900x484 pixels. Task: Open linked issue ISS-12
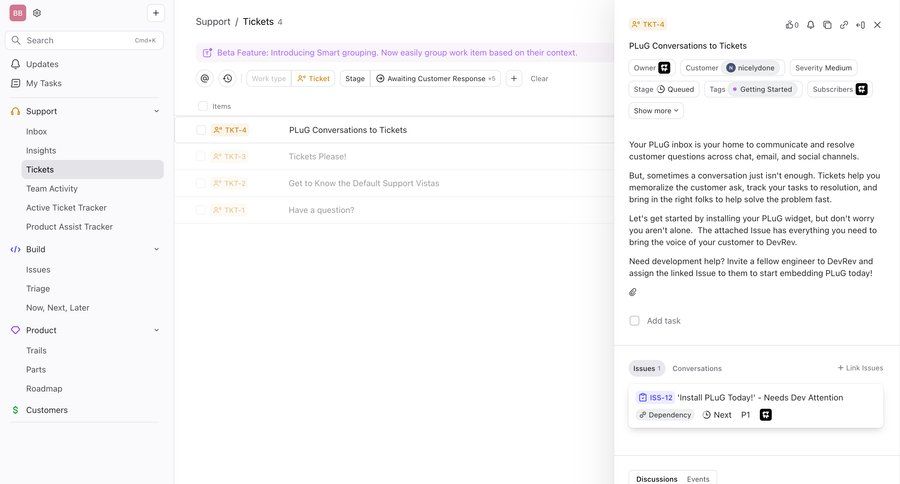(x=756, y=406)
